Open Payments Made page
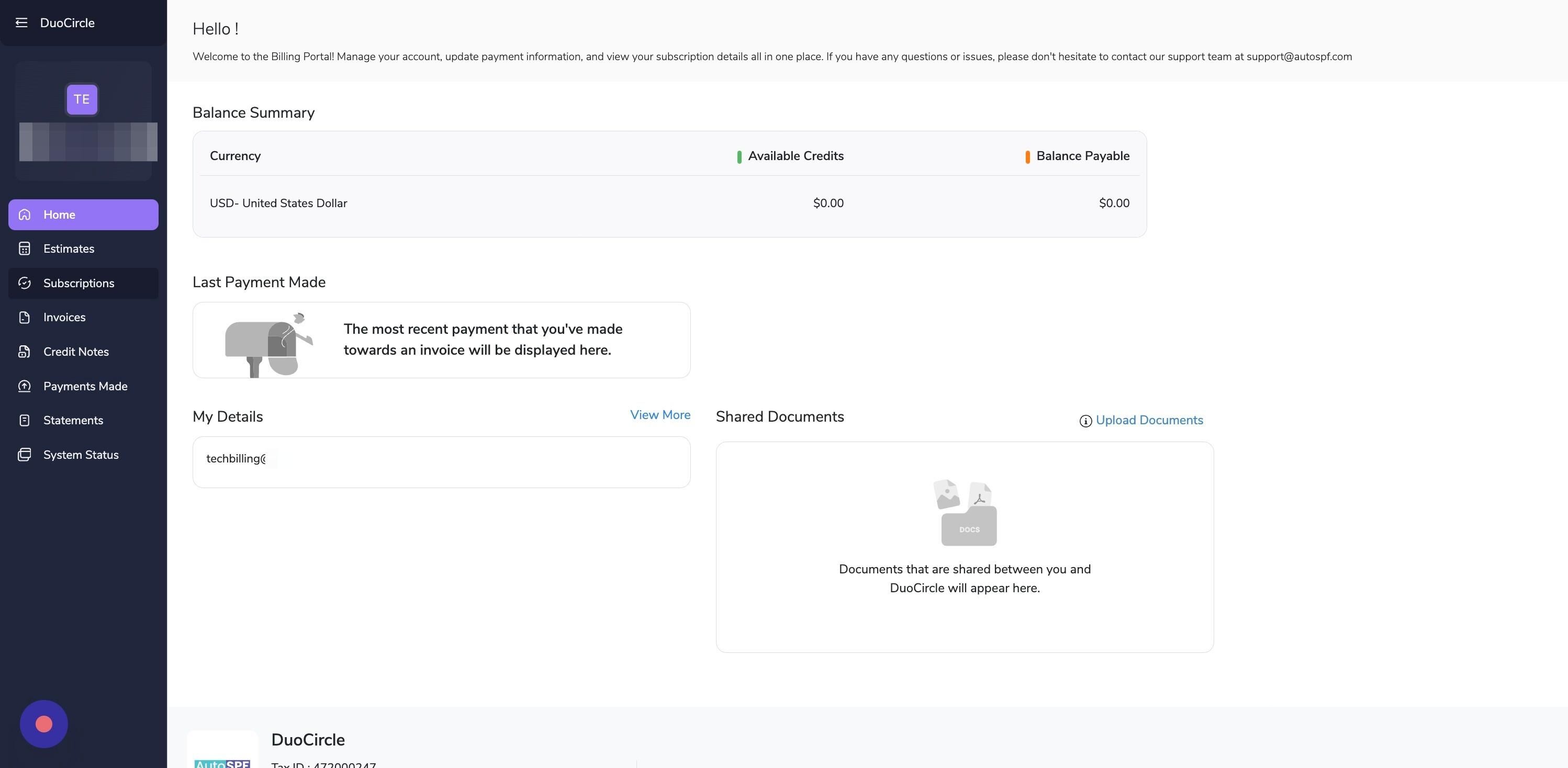Image resolution: width=1568 pixels, height=768 pixels. [x=83, y=386]
